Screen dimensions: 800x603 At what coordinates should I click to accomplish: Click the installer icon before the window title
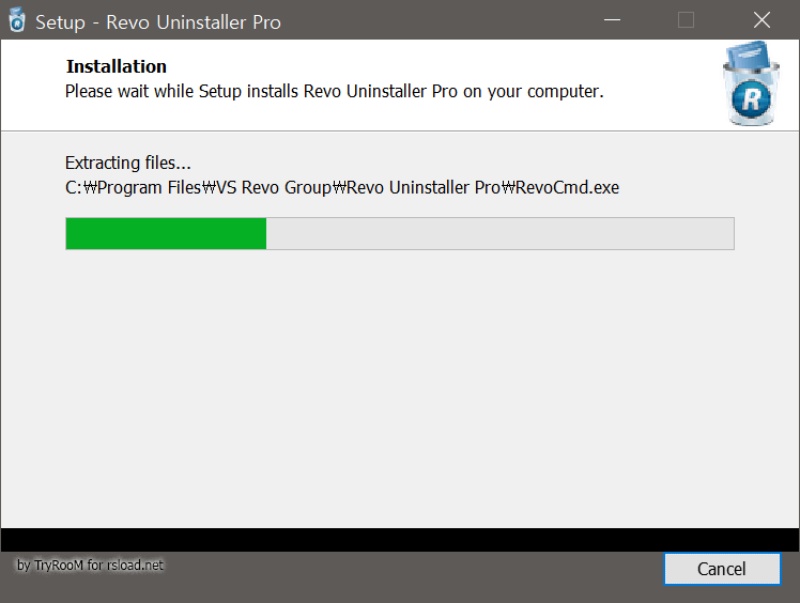[x=16, y=20]
